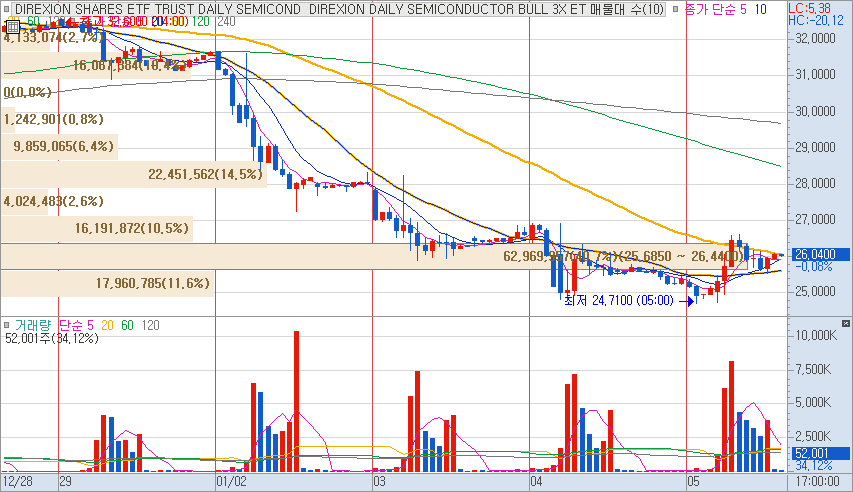Click the 05 date on time axis
Viewport: 853px width, 492px height.
coord(693,482)
